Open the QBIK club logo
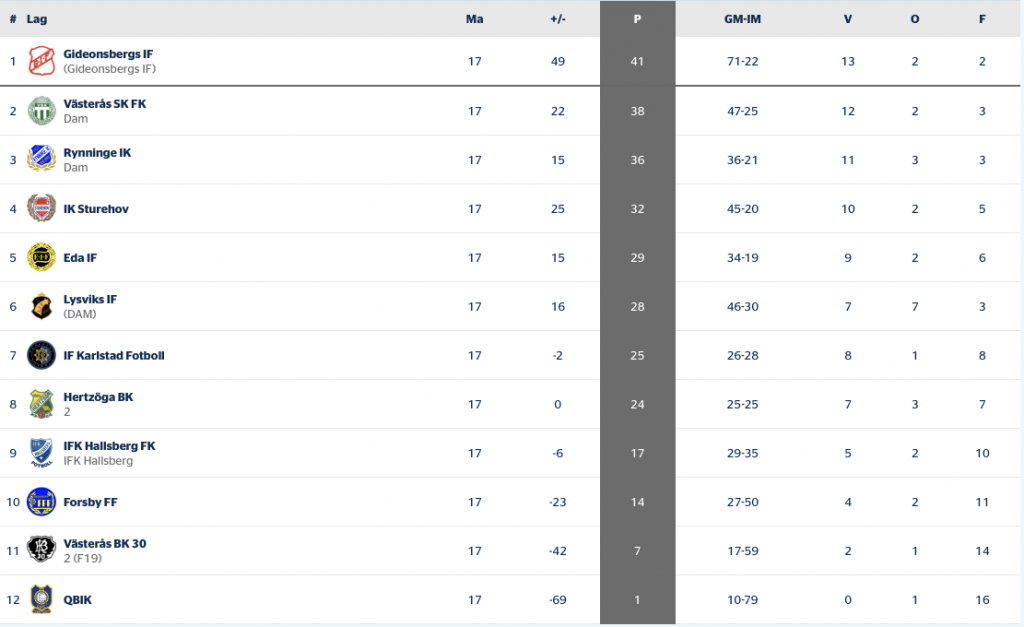1024x627 pixels. 41,599
